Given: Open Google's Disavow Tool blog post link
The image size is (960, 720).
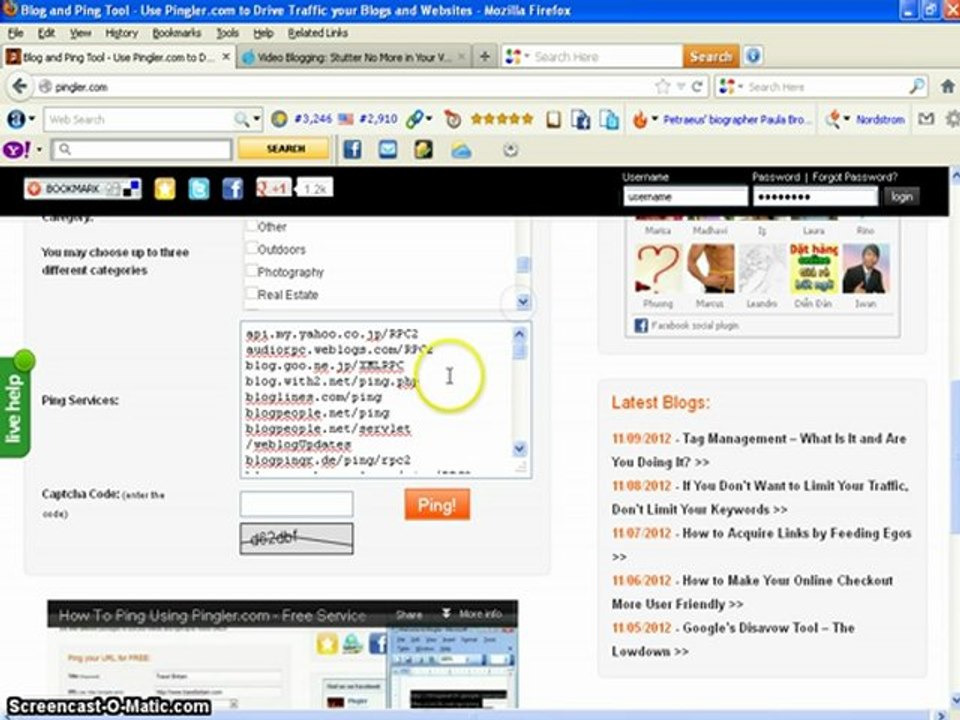Looking at the screenshot, I should pos(733,639).
